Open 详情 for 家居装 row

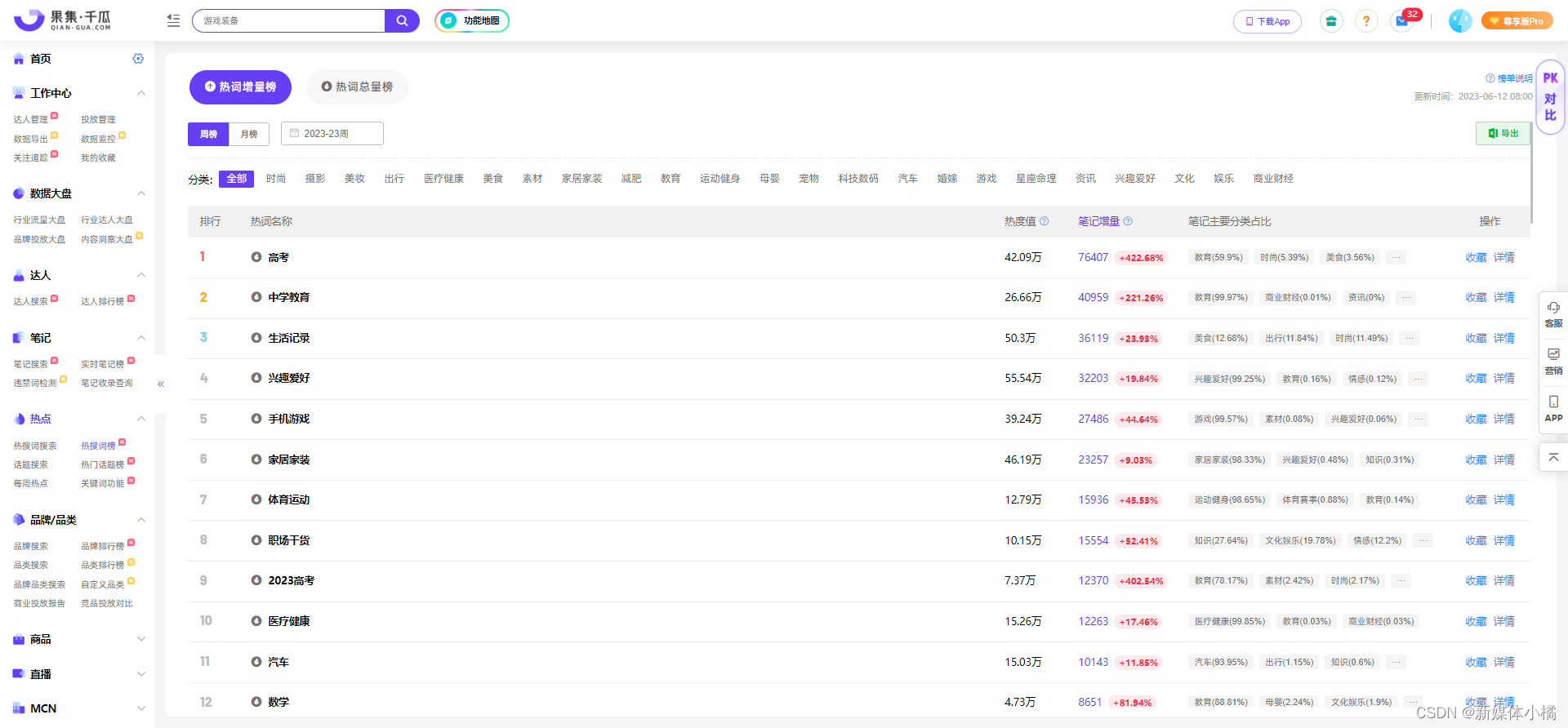pos(1504,459)
